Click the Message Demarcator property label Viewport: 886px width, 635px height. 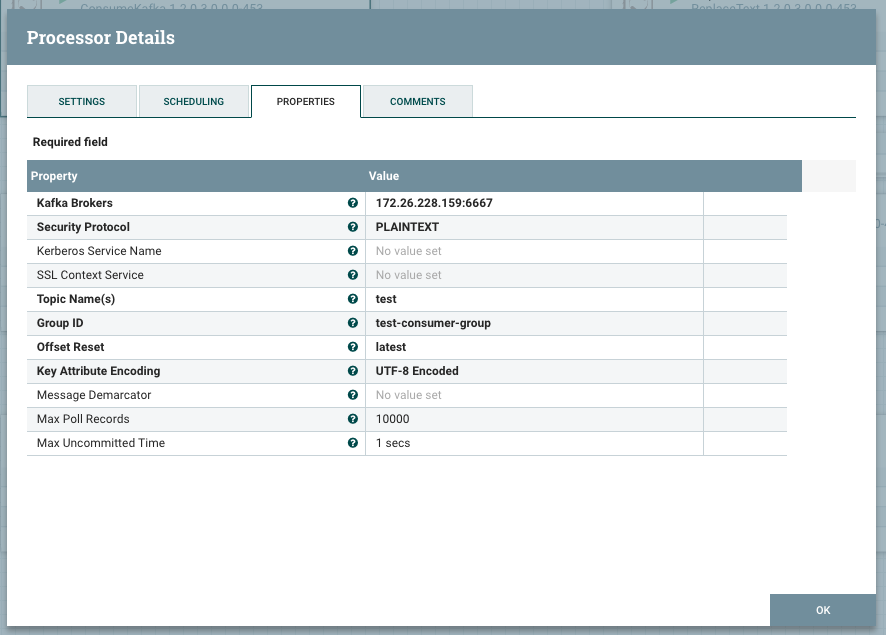94,395
